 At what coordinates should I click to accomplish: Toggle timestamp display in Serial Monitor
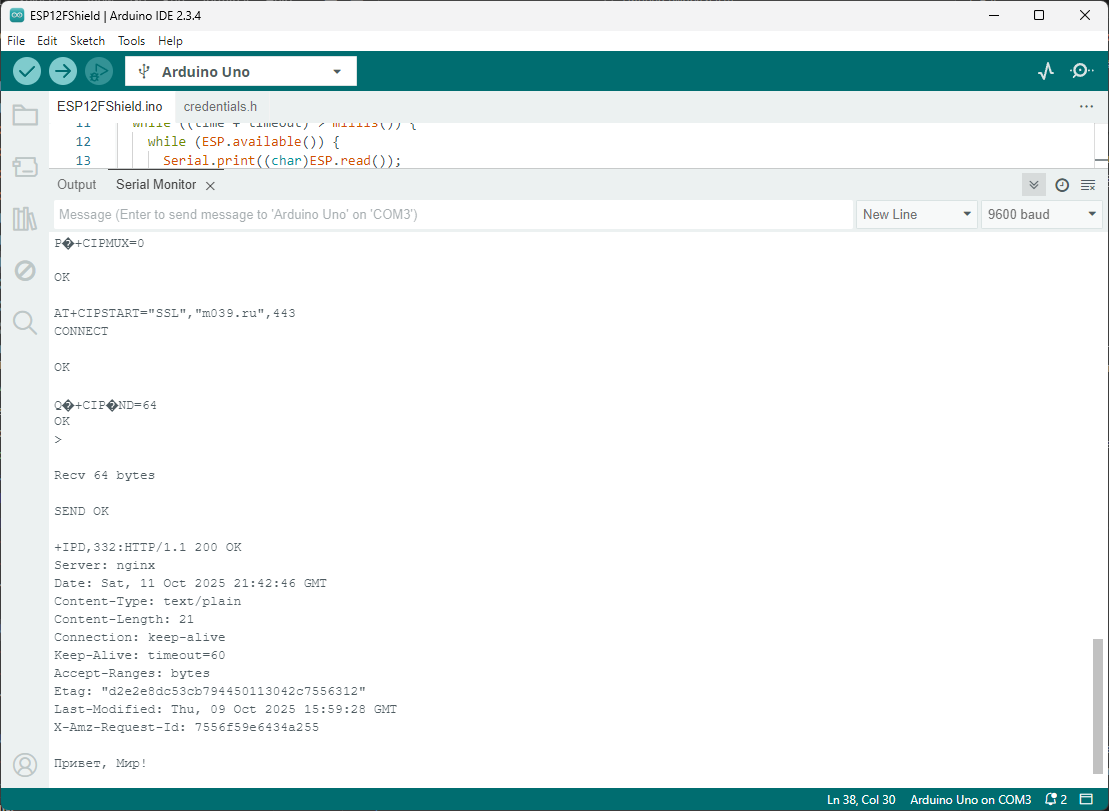[1062, 185]
